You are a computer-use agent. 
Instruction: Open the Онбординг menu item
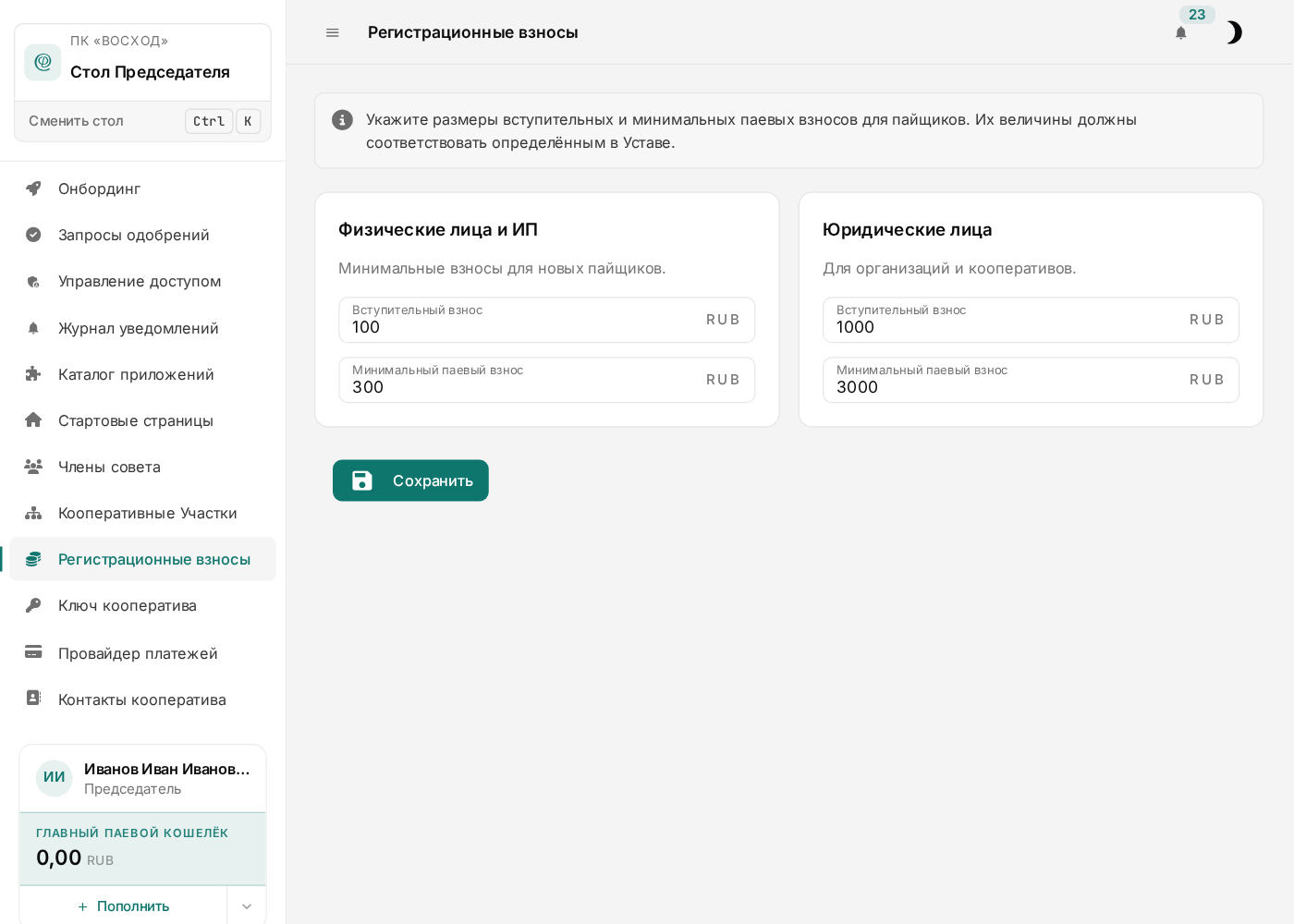(142, 188)
